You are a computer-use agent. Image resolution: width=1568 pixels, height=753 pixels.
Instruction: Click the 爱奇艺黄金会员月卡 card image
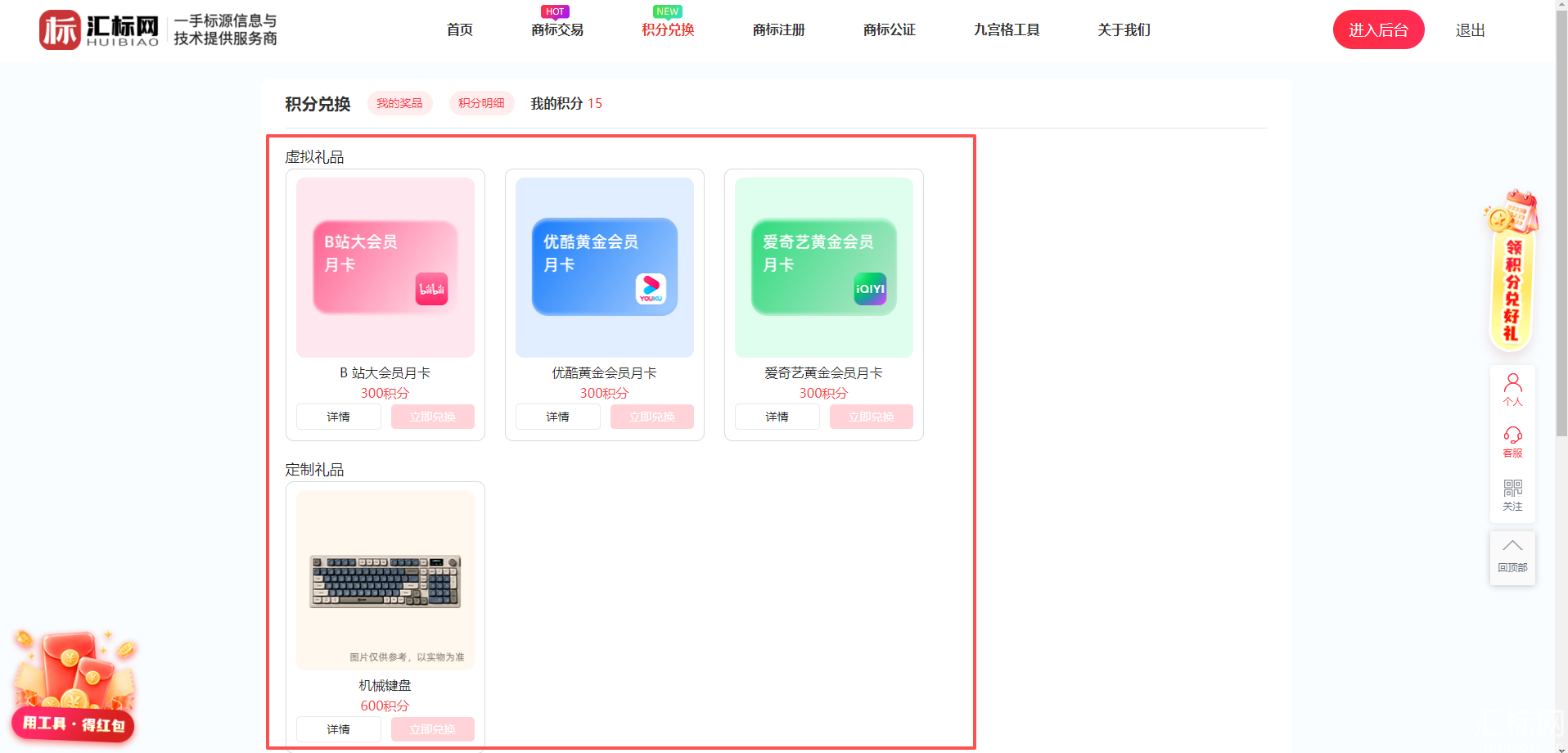coord(824,268)
